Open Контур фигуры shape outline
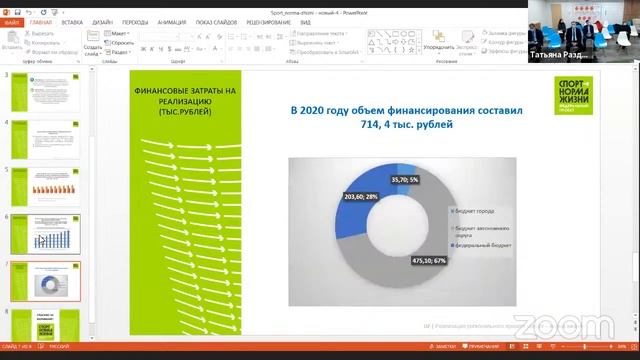Screen dimensions: 640x360 click(x=504, y=42)
